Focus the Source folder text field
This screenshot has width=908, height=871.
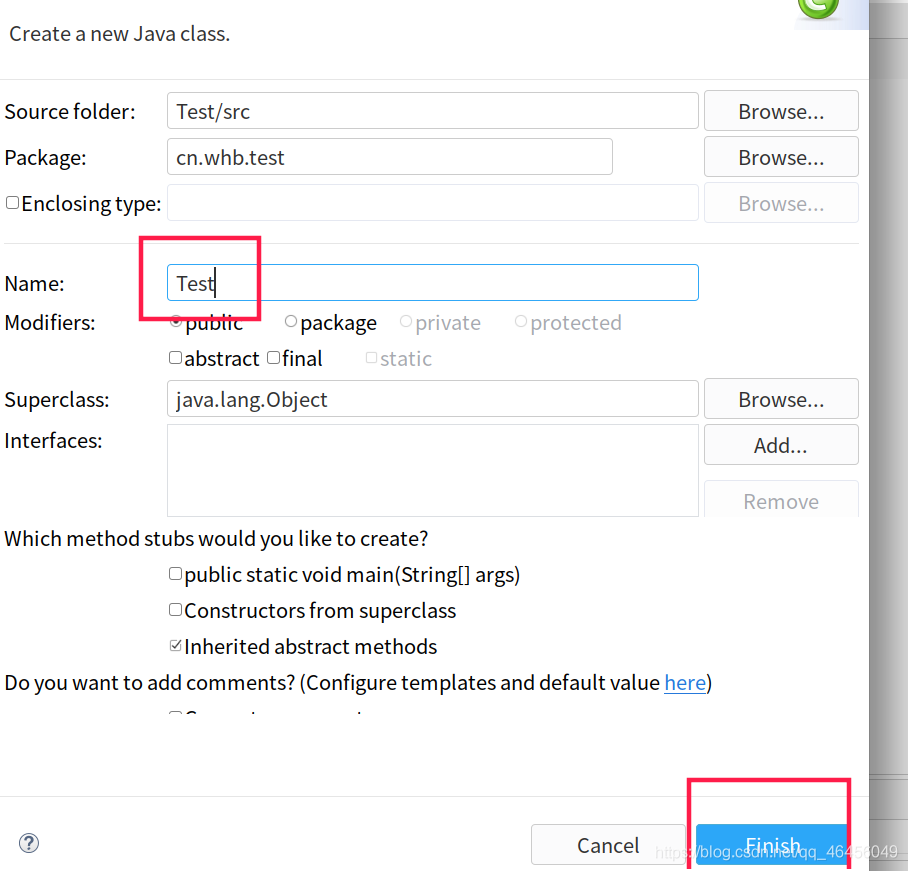[433, 111]
